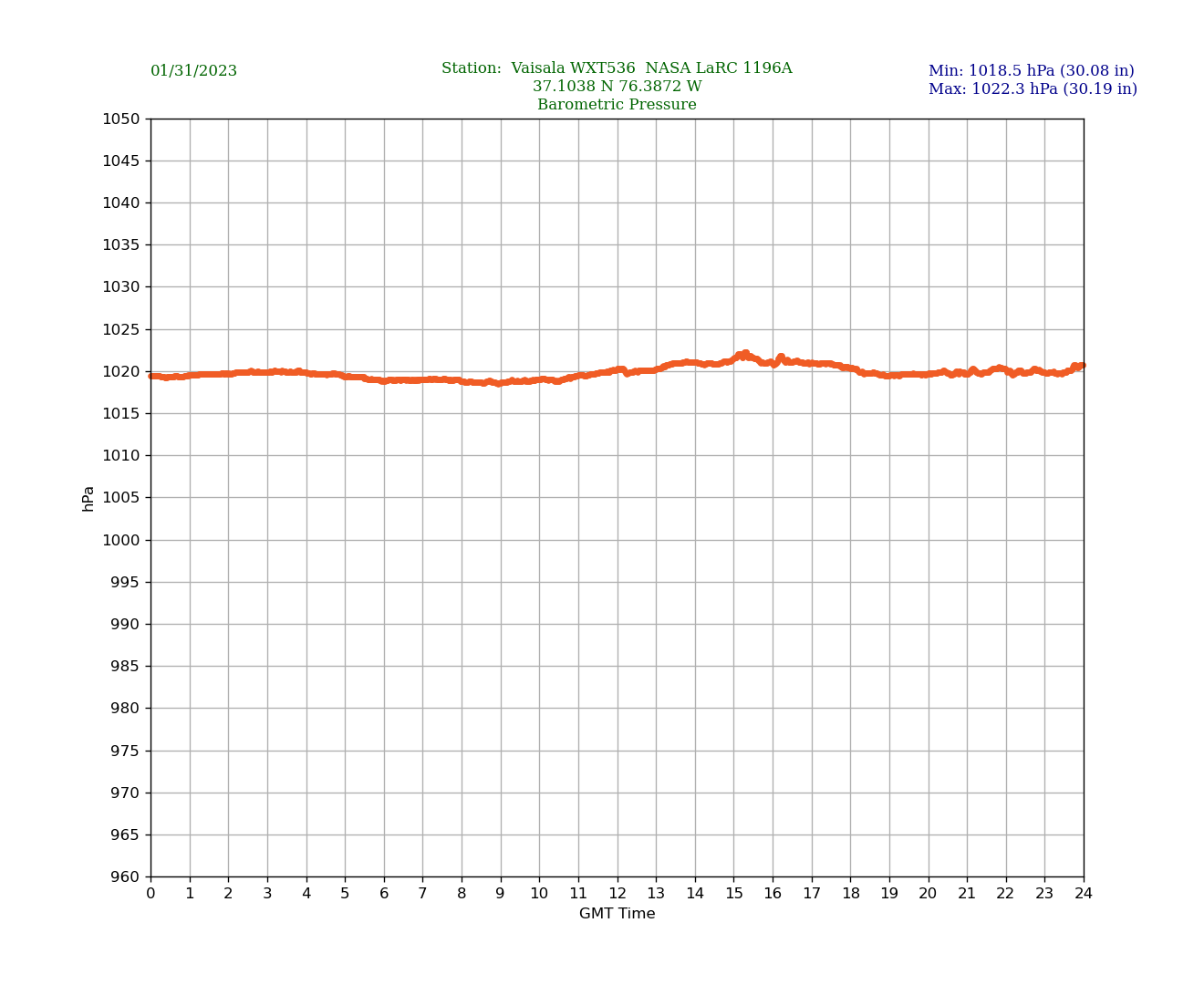
Task: Click the date label 01/31/2023
Action: [193, 71]
